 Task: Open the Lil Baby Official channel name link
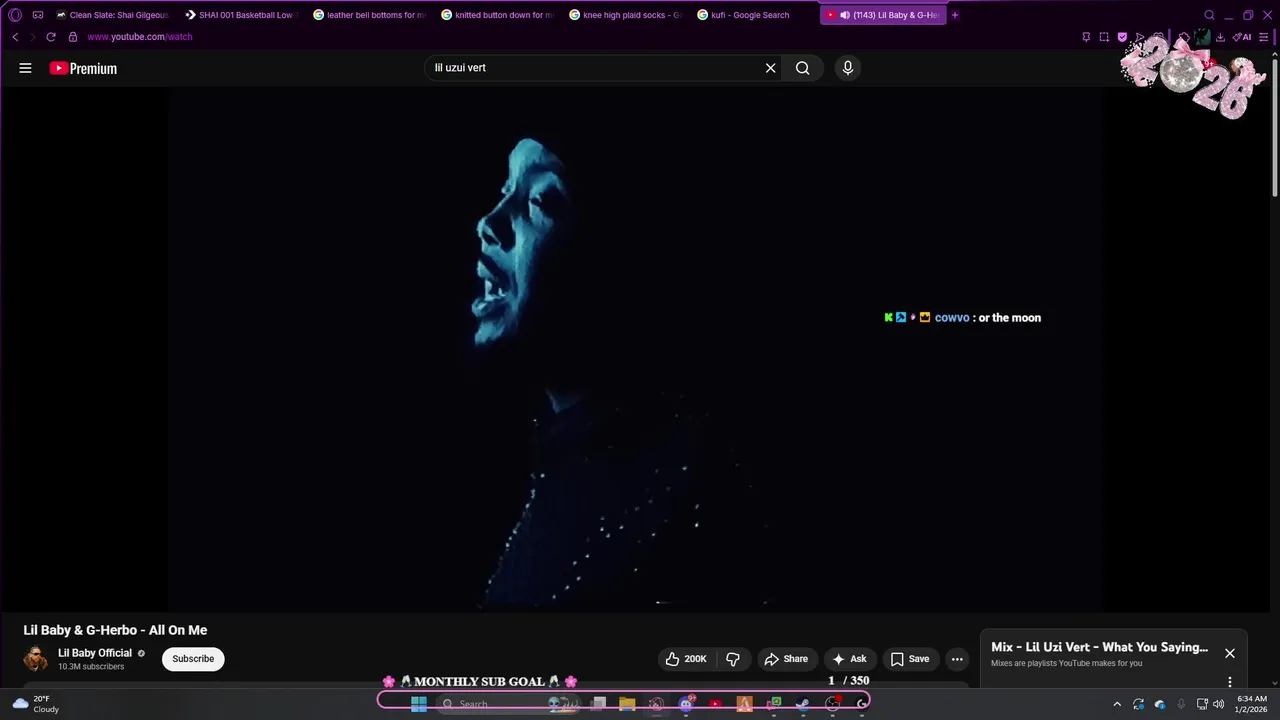[x=95, y=653]
